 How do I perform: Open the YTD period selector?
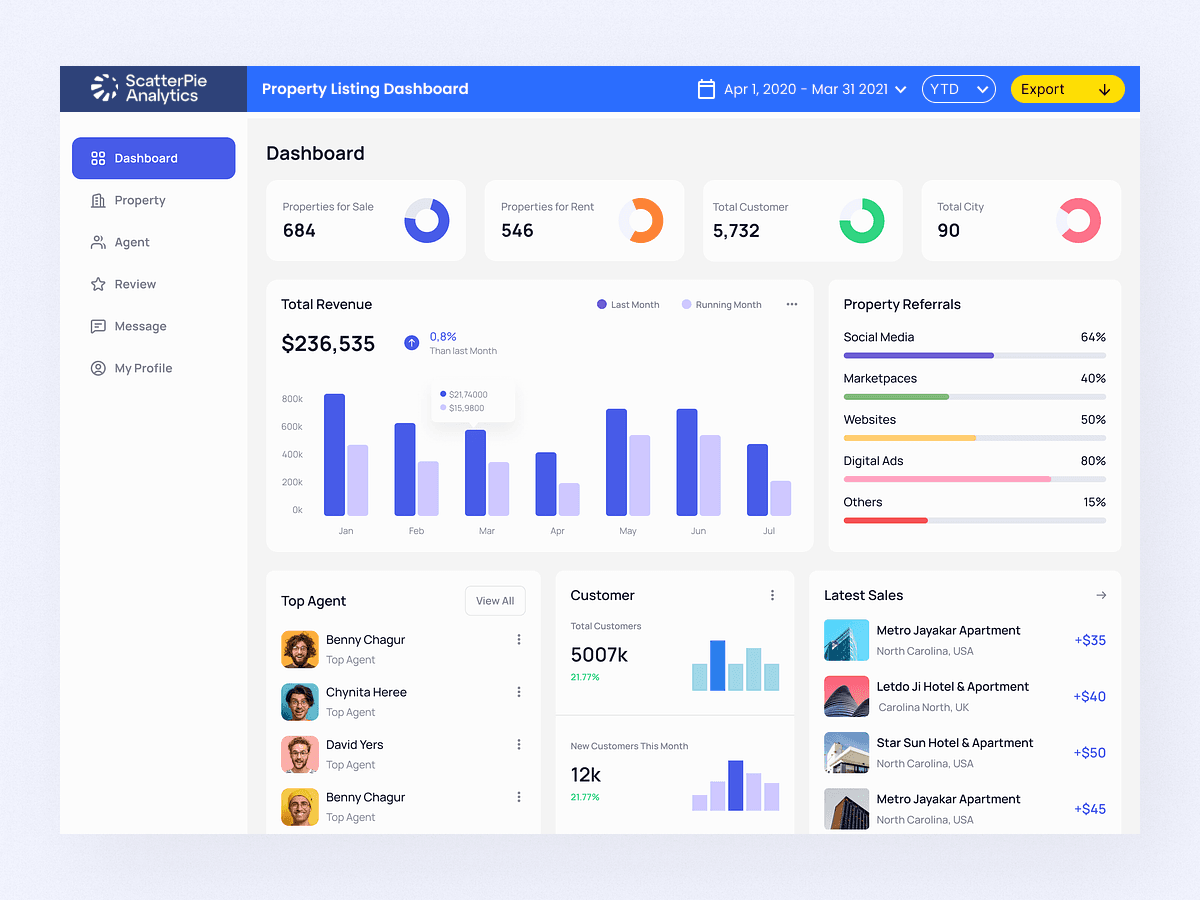tap(958, 89)
